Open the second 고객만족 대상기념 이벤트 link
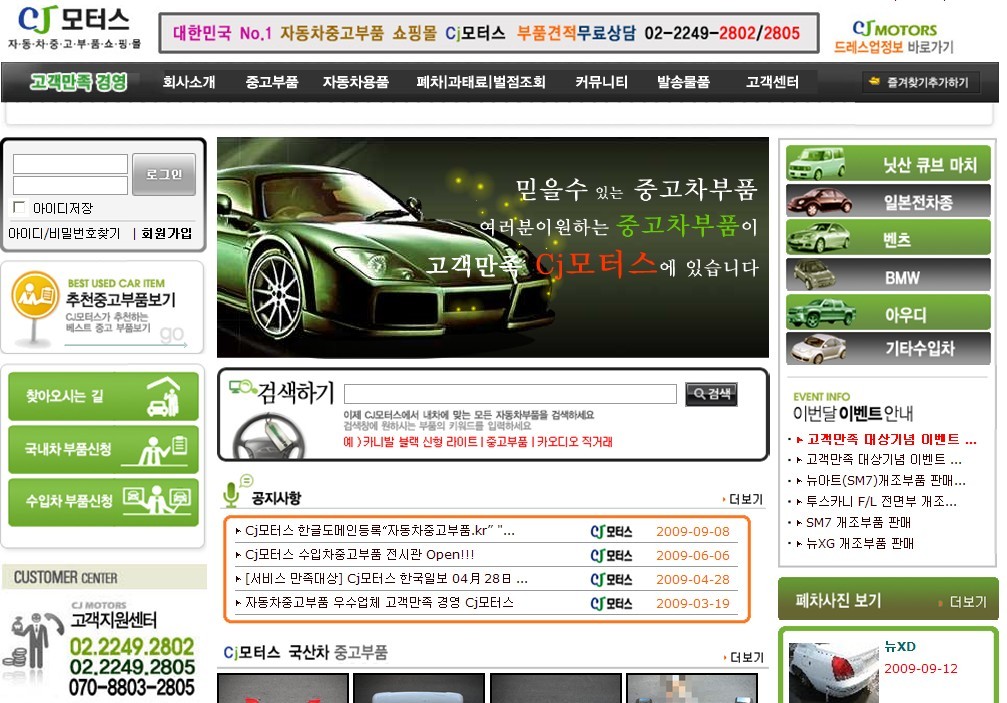The width and height of the screenshot is (1007, 703). click(884, 460)
